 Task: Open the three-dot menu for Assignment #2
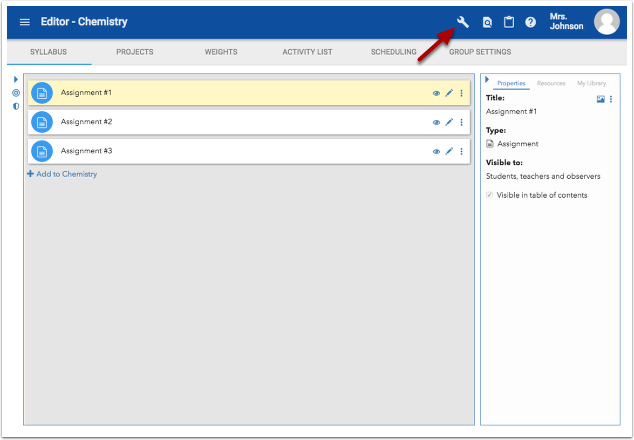[461, 123]
